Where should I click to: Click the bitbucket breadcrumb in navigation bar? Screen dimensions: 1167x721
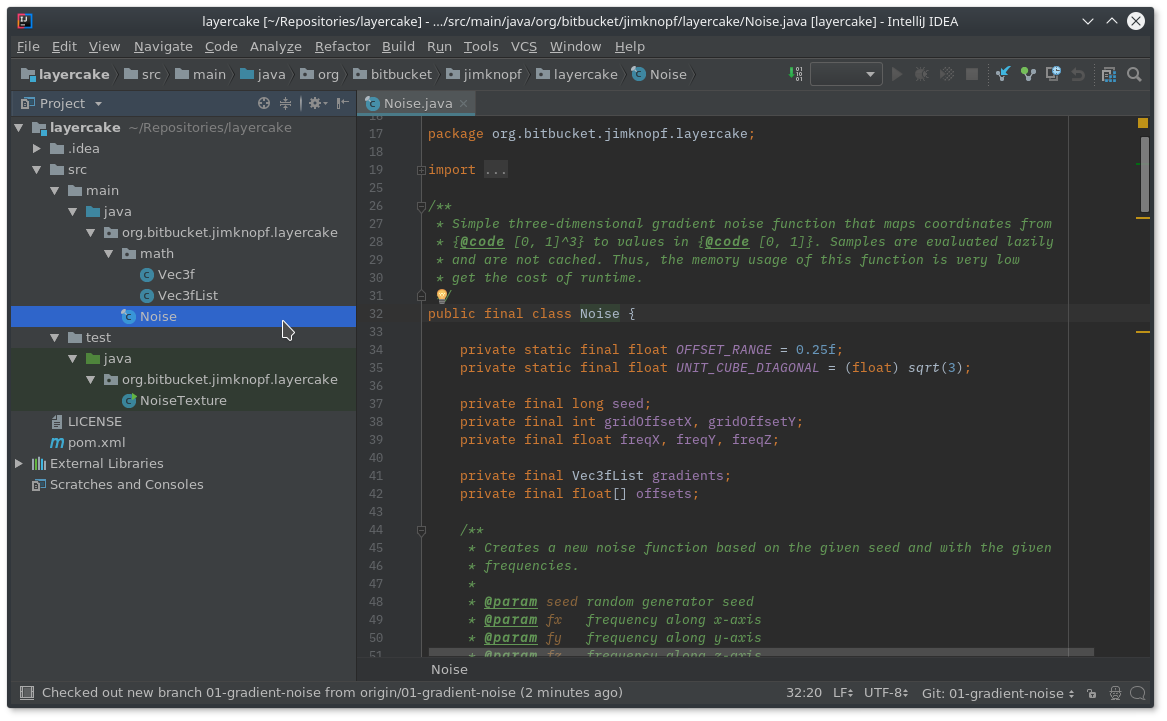[x=392, y=74]
